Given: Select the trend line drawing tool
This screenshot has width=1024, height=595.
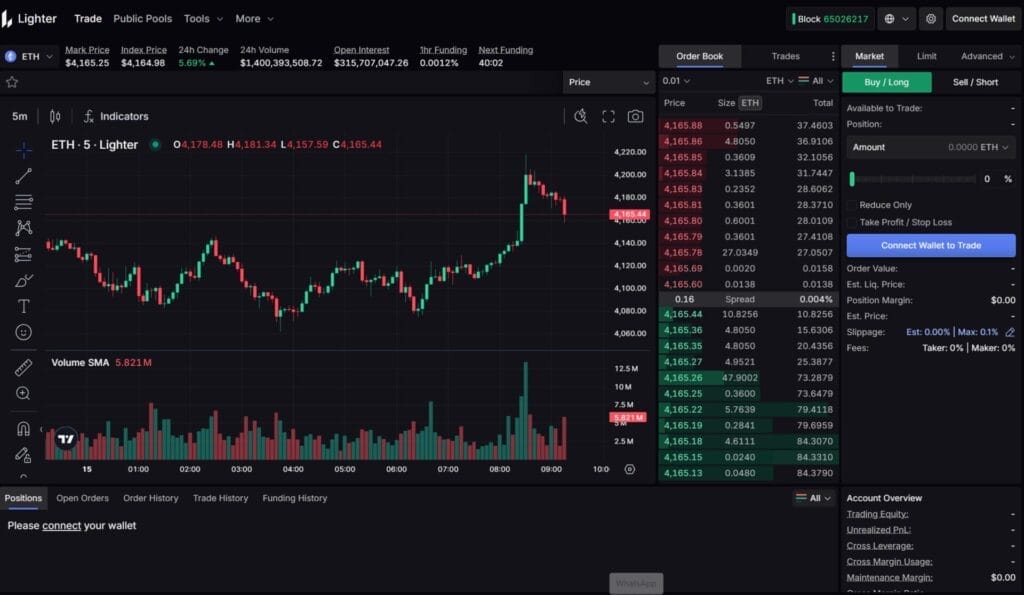Looking at the screenshot, I should click(x=24, y=176).
